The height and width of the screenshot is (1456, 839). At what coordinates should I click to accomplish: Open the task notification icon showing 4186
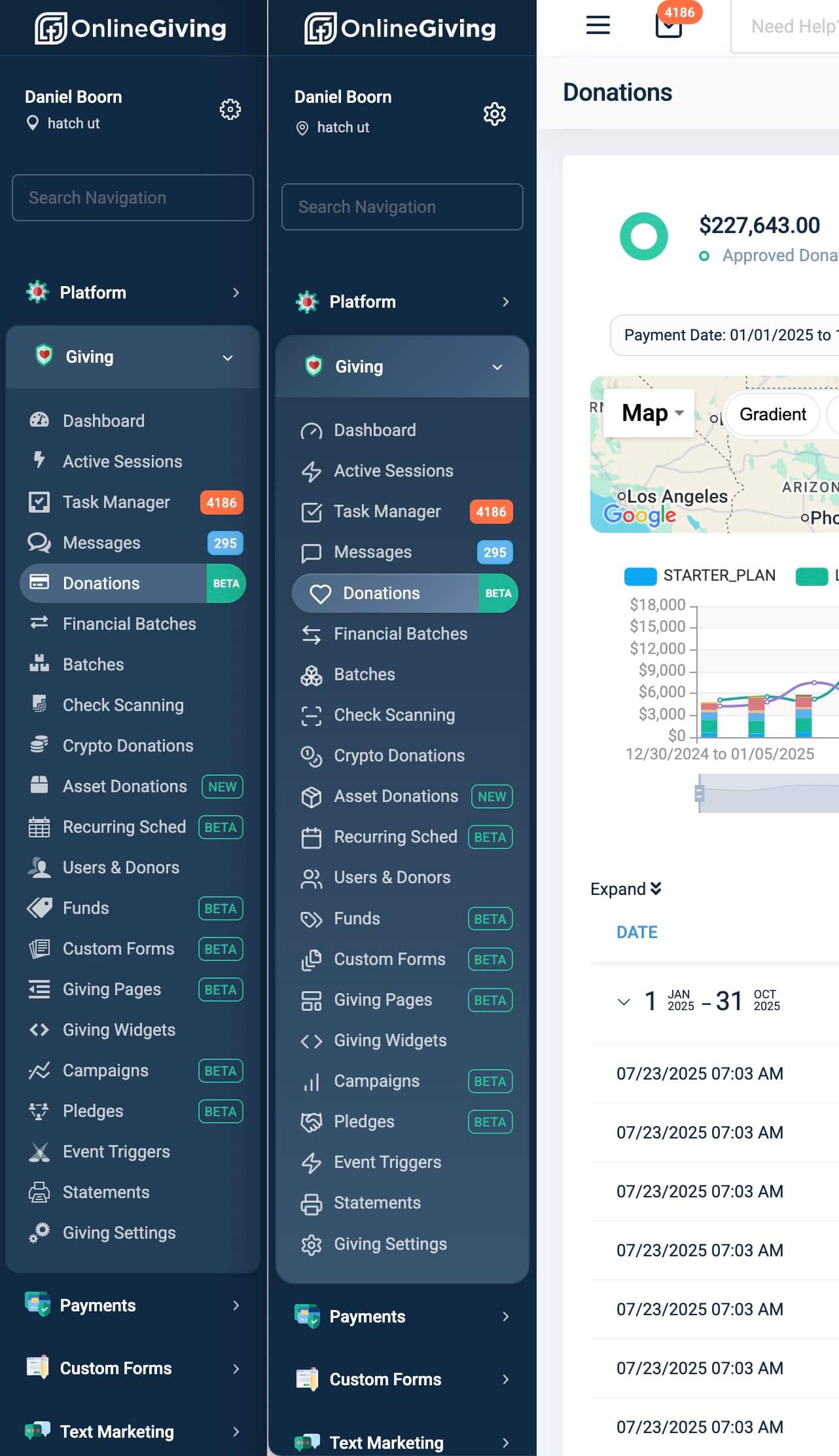point(669,26)
